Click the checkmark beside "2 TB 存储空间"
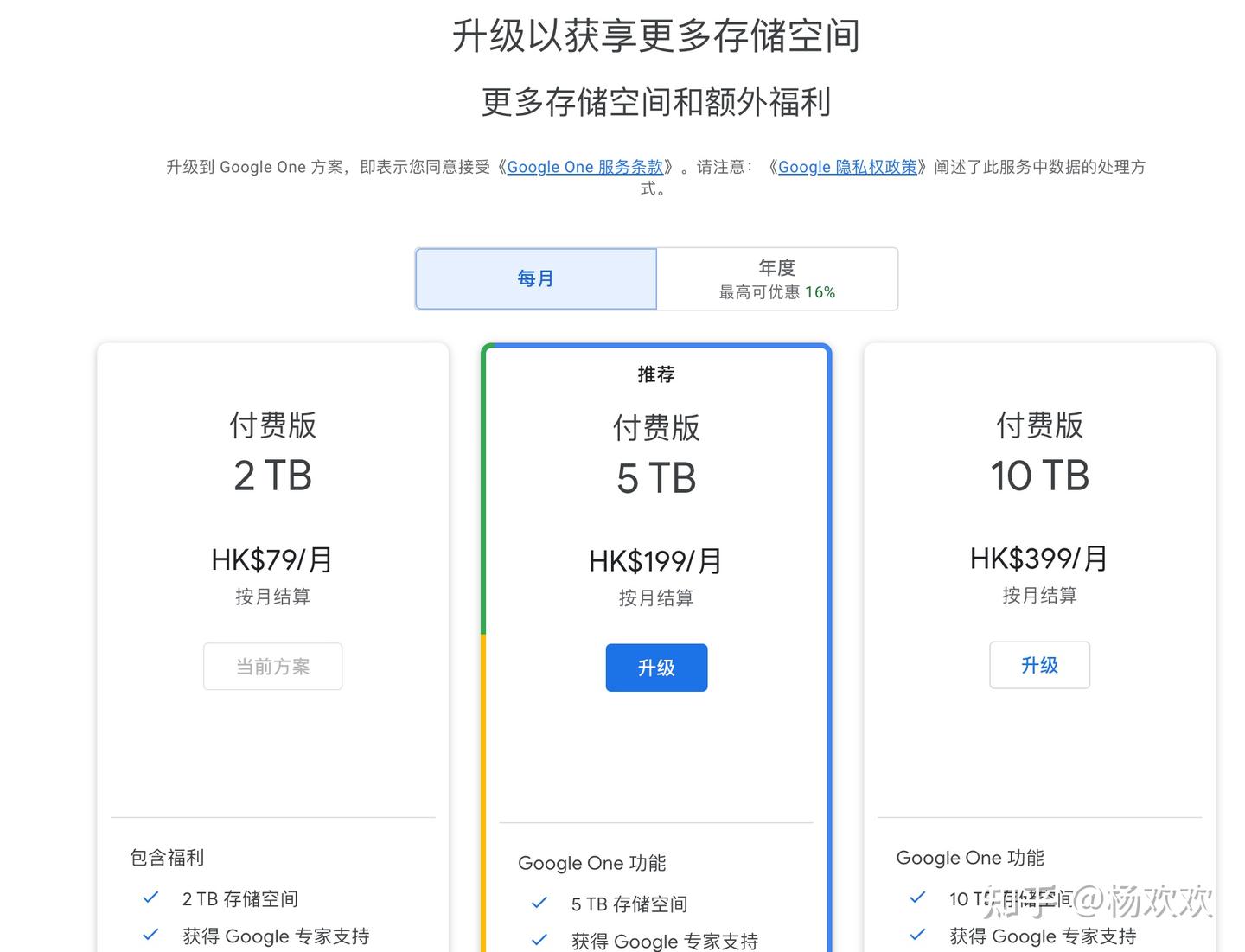This screenshot has width=1245, height=952. click(x=150, y=898)
